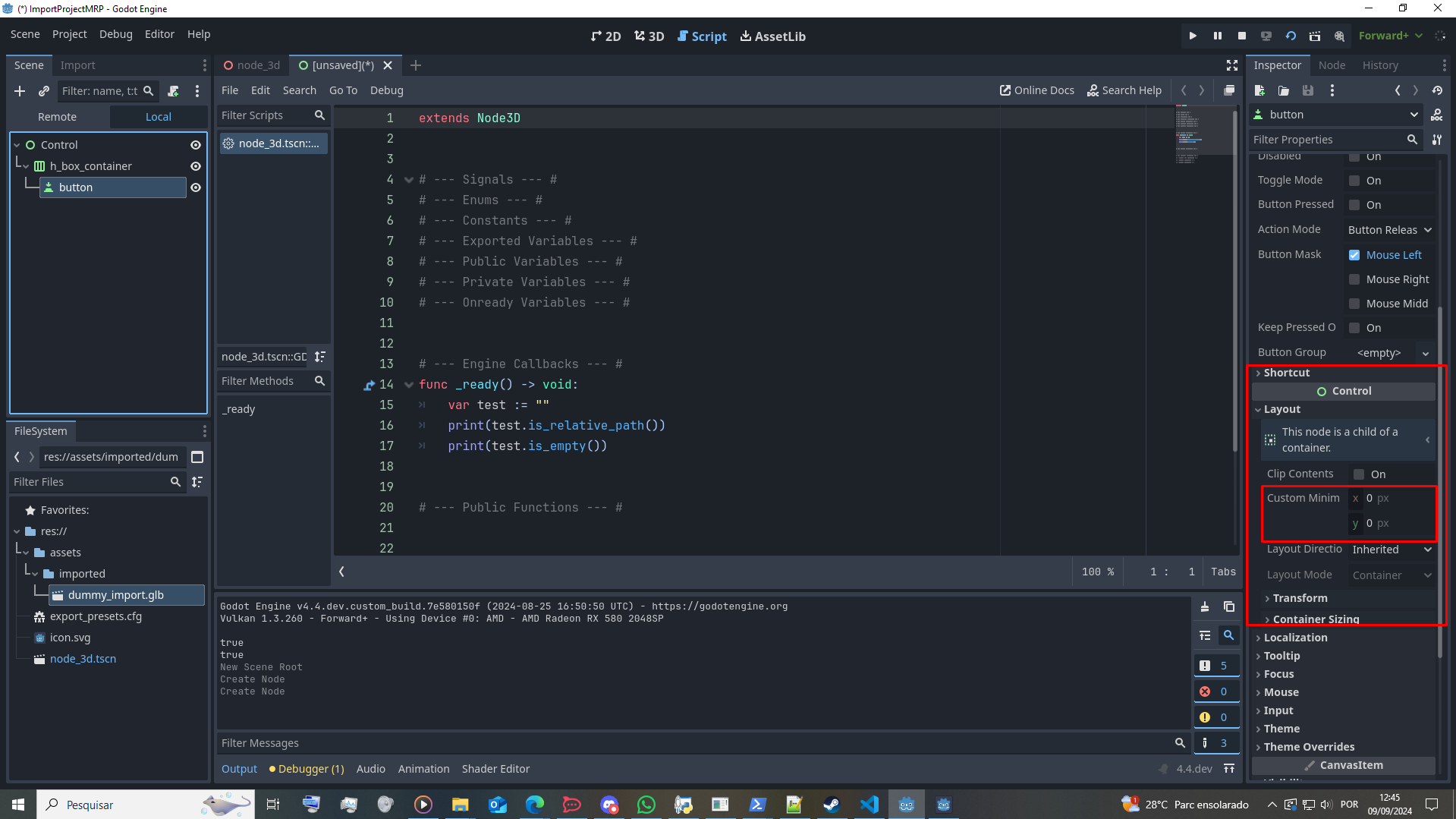Open Shader Editor bottom panel

pyautogui.click(x=495, y=769)
